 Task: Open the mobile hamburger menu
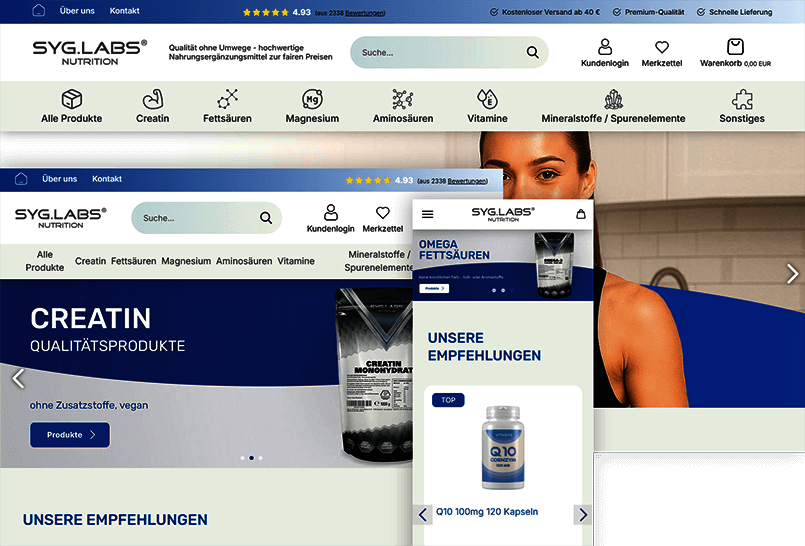pos(428,214)
